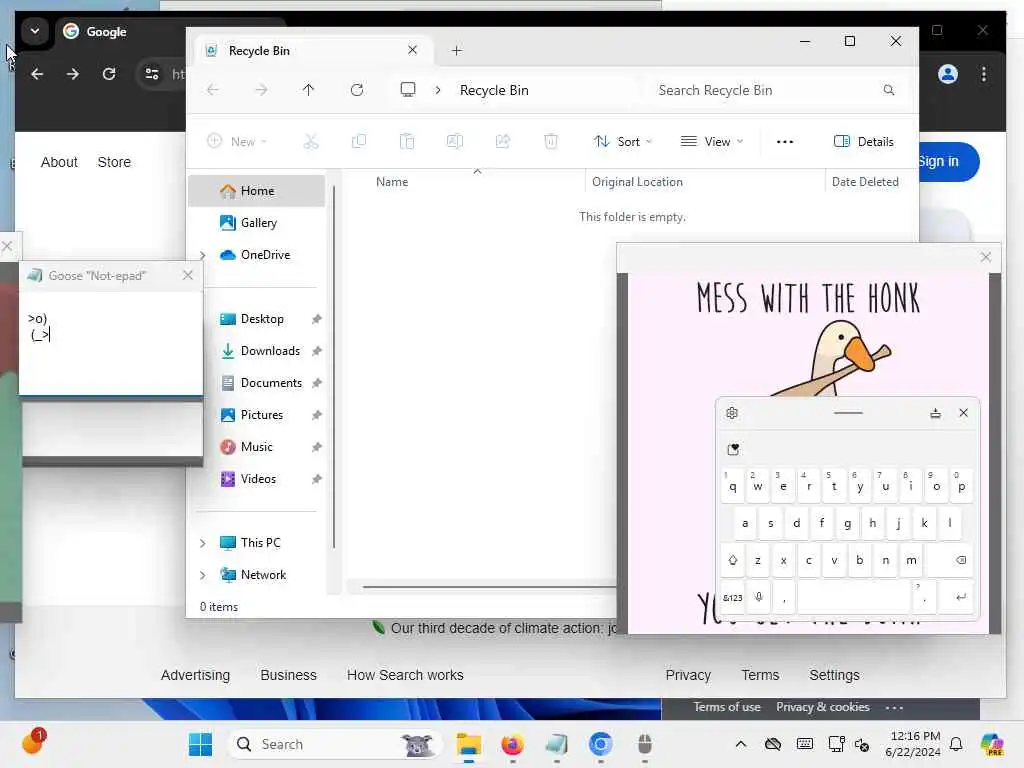
Task: Click the Paste icon in Recycle Bin toolbar
Action: [x=407, y=141]
